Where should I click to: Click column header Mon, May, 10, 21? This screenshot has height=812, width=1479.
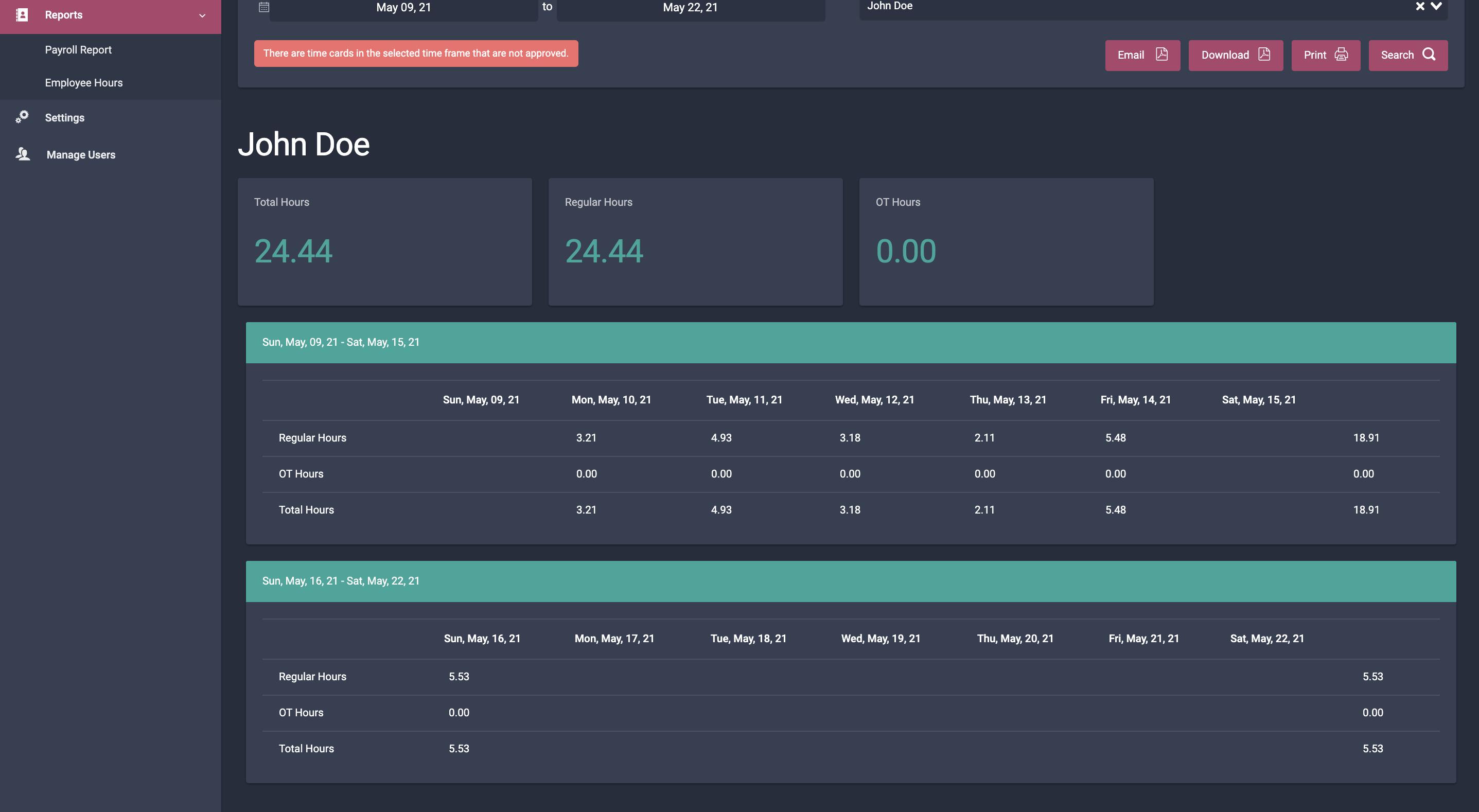pyautogui.click(x=611, y=400)
